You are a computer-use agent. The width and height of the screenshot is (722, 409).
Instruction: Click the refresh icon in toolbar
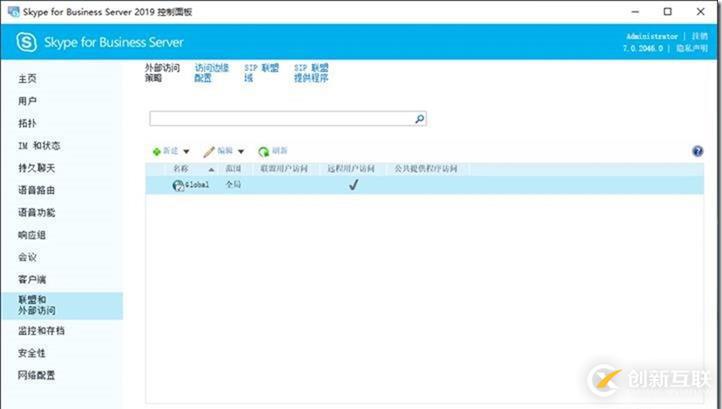point(263,152)
